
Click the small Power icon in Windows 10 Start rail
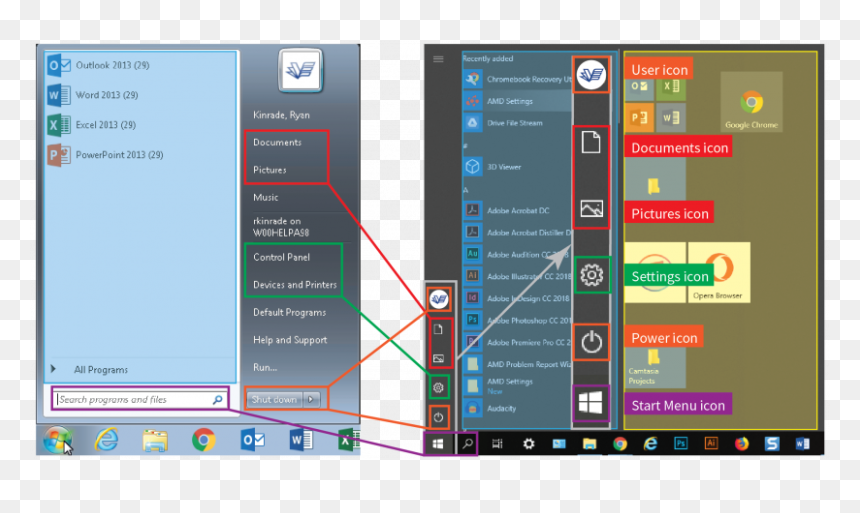[438, 417]
